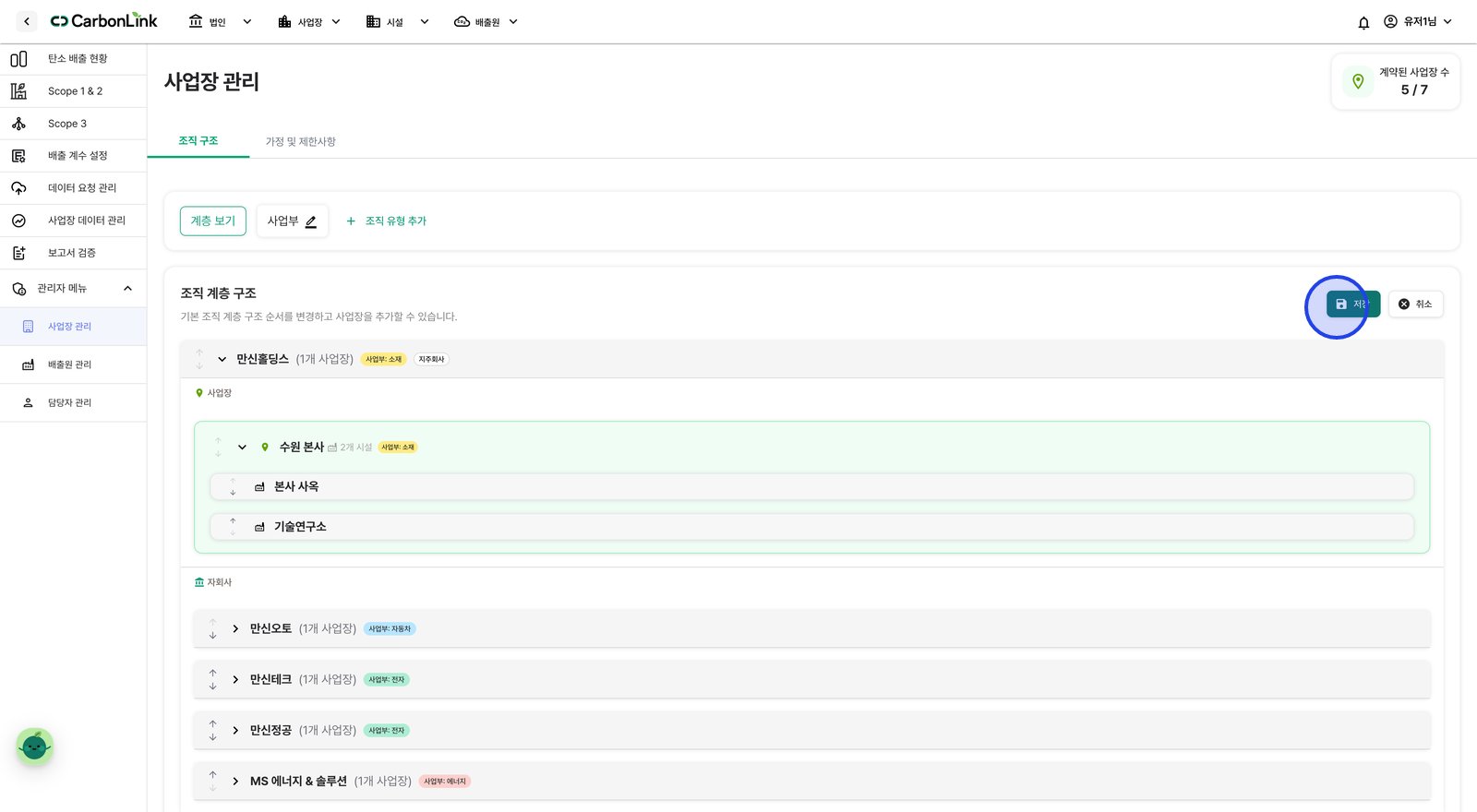This screenshot has height=812, width=1477.
Task: Click the 조직 유형 추가 link
Action: pos(386,221)
